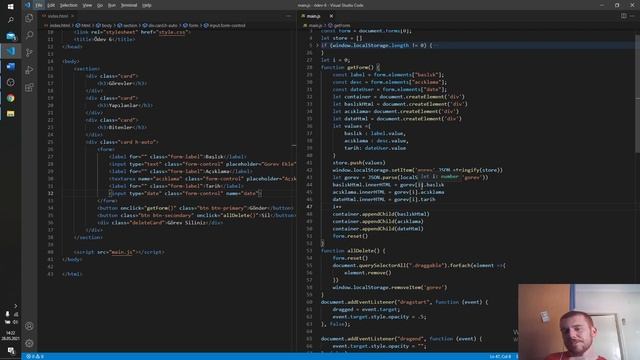Open the Windows notification center icon

[x=11, y=351]
